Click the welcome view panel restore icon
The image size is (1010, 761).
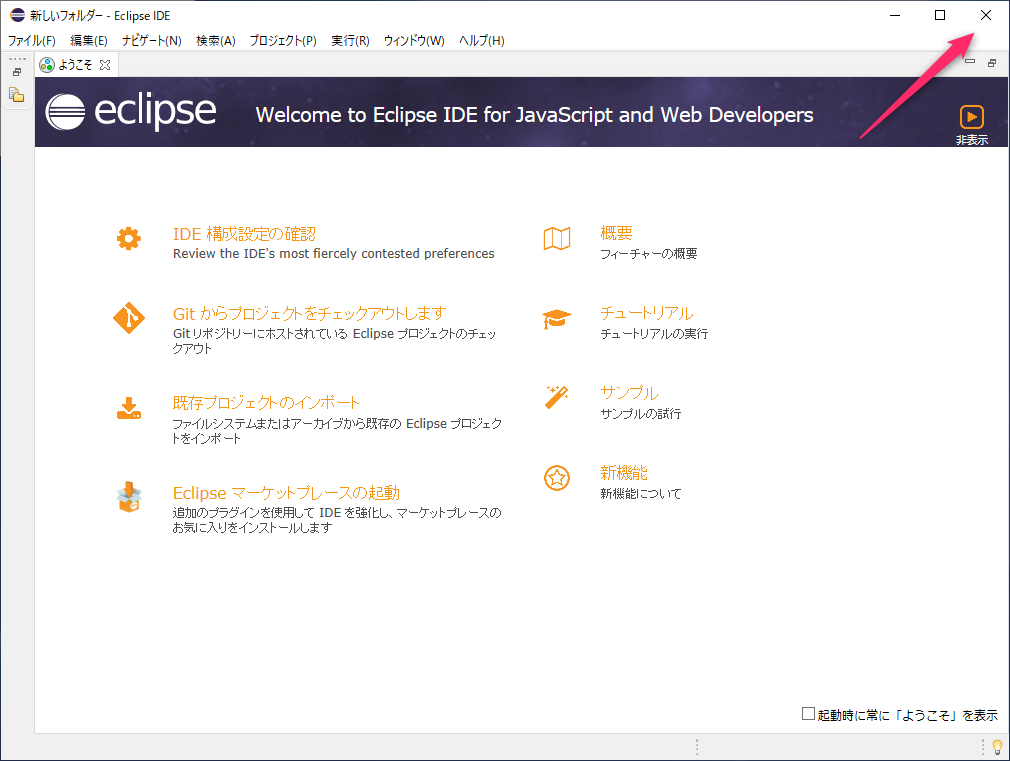[992, 63]
